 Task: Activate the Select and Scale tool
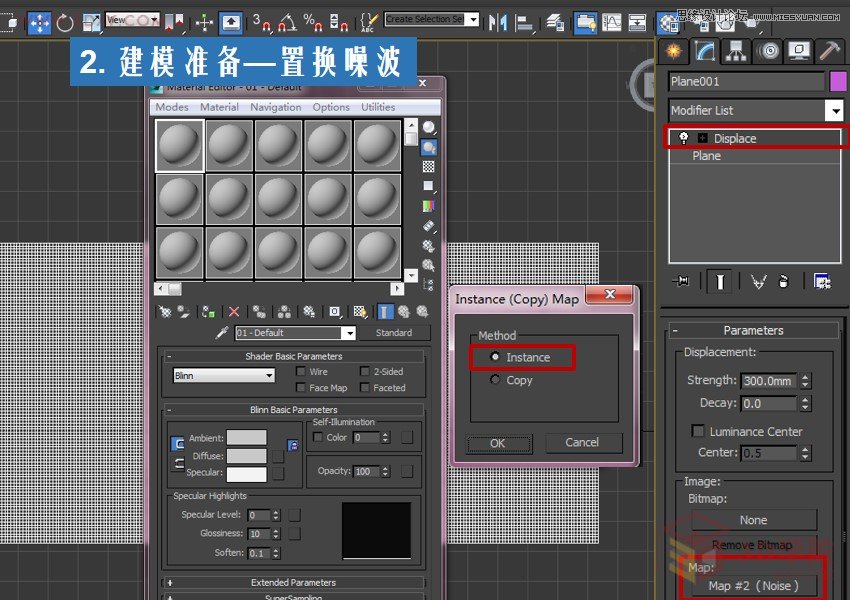click(x=92, y=23)
